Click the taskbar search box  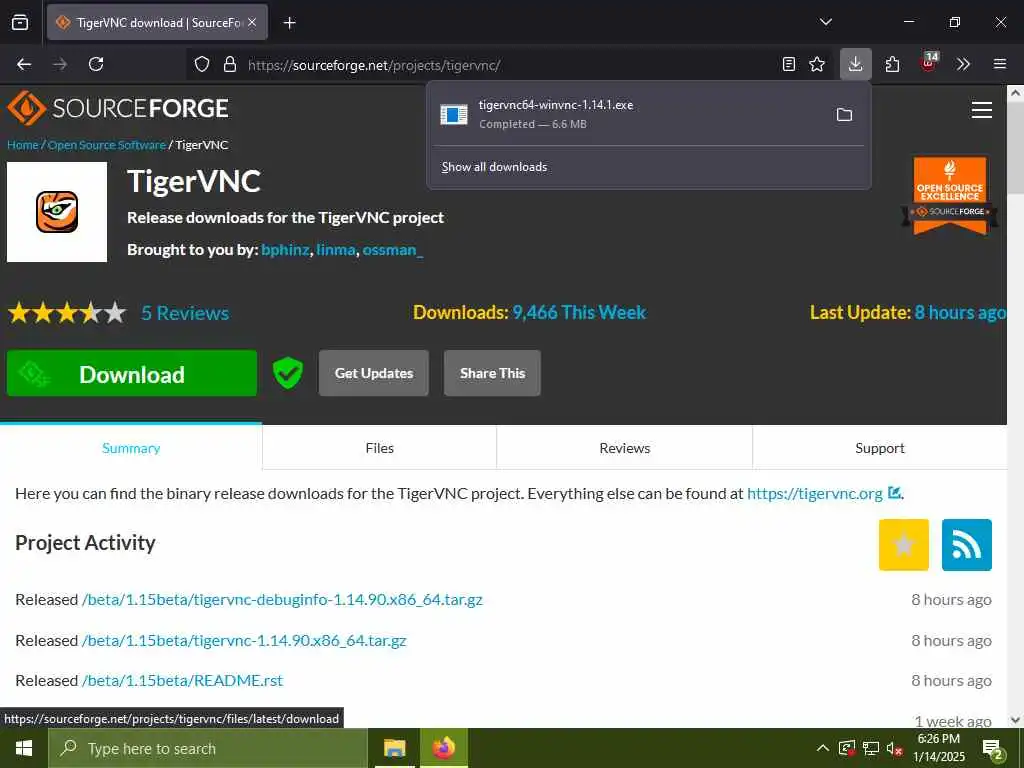[x=208, y=748]
